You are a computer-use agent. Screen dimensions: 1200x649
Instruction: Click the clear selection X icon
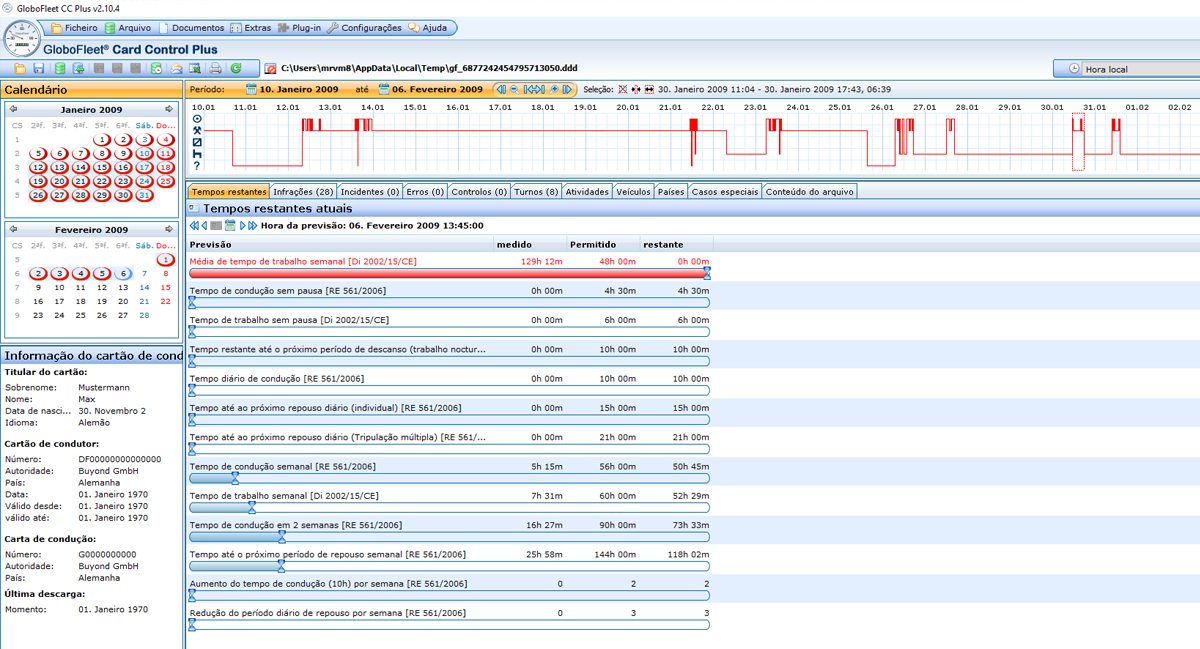tap(622, 89)
